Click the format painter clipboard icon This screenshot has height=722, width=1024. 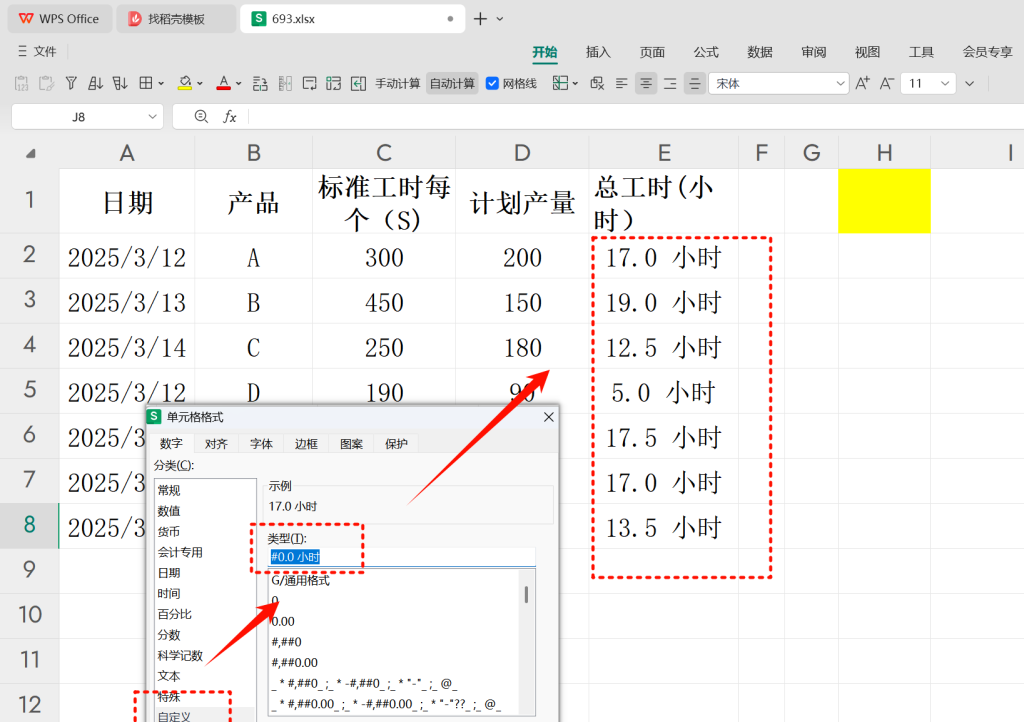46,83
